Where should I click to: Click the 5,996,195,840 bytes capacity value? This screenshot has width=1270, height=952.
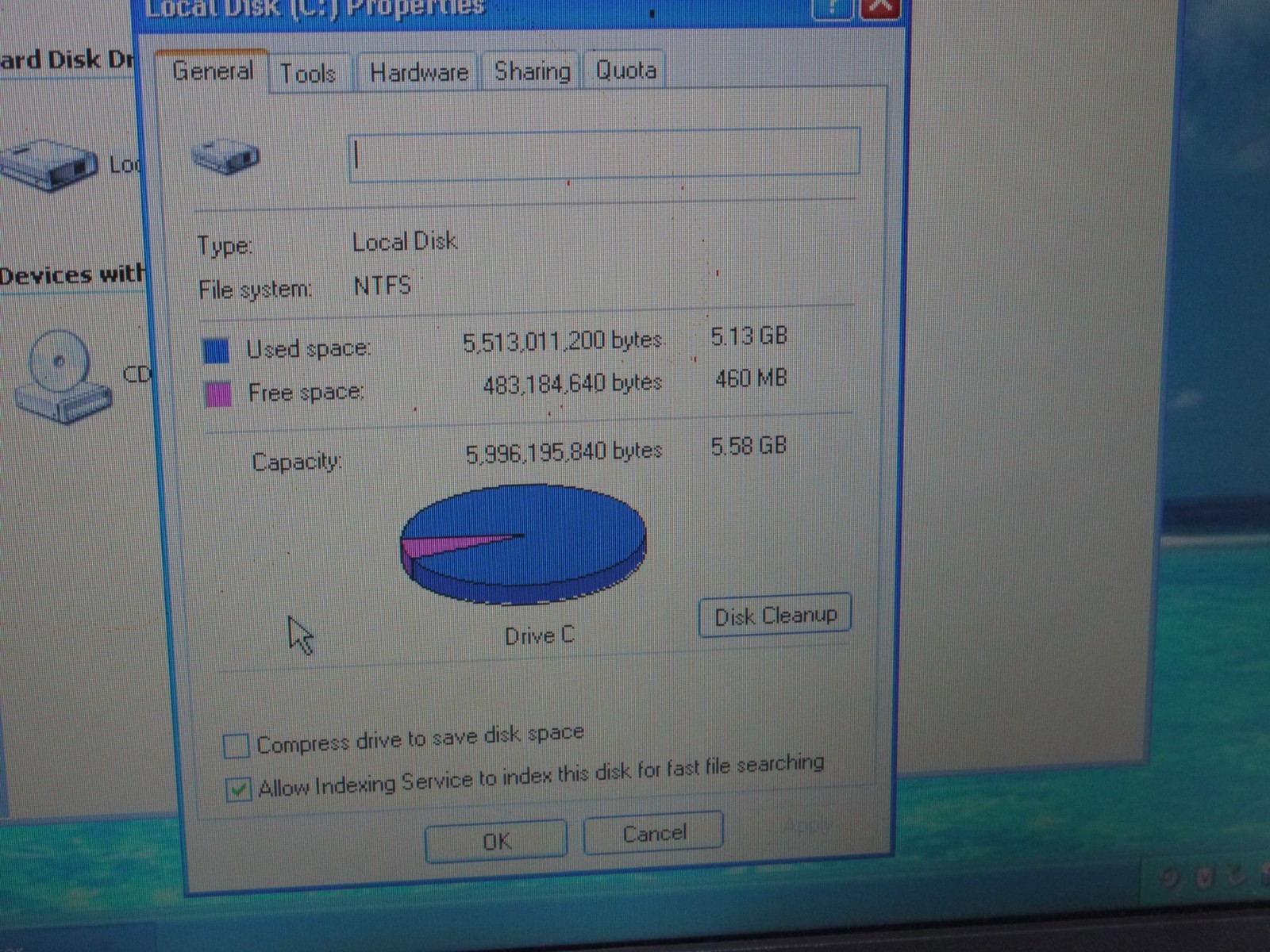564,452
